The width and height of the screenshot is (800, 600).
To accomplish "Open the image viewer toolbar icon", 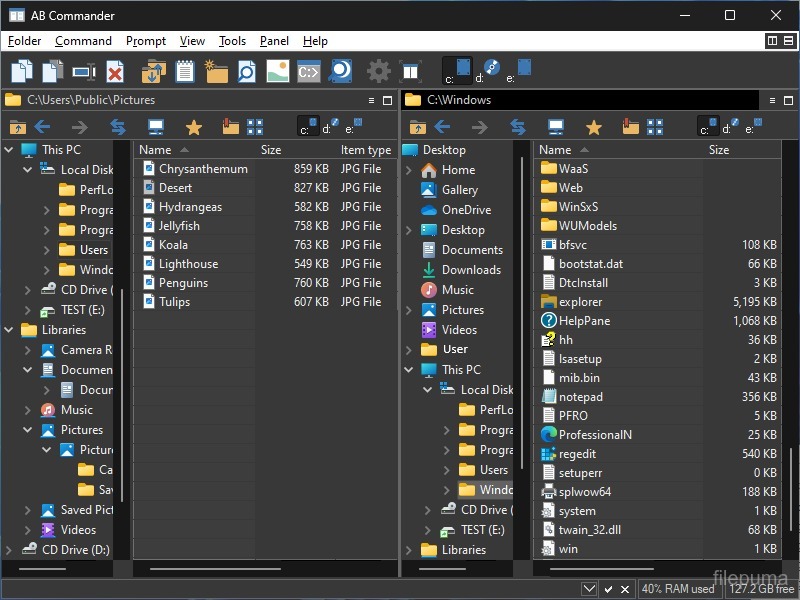I will pos(278,71).
